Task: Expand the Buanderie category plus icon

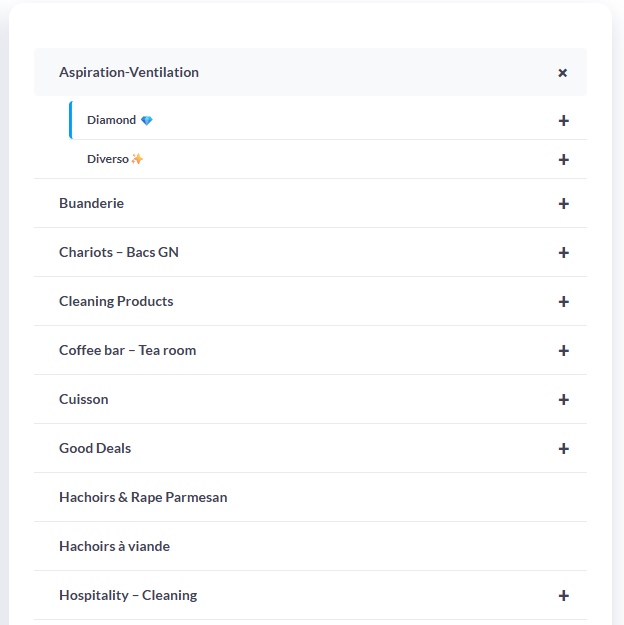Action: coord(564,204)
